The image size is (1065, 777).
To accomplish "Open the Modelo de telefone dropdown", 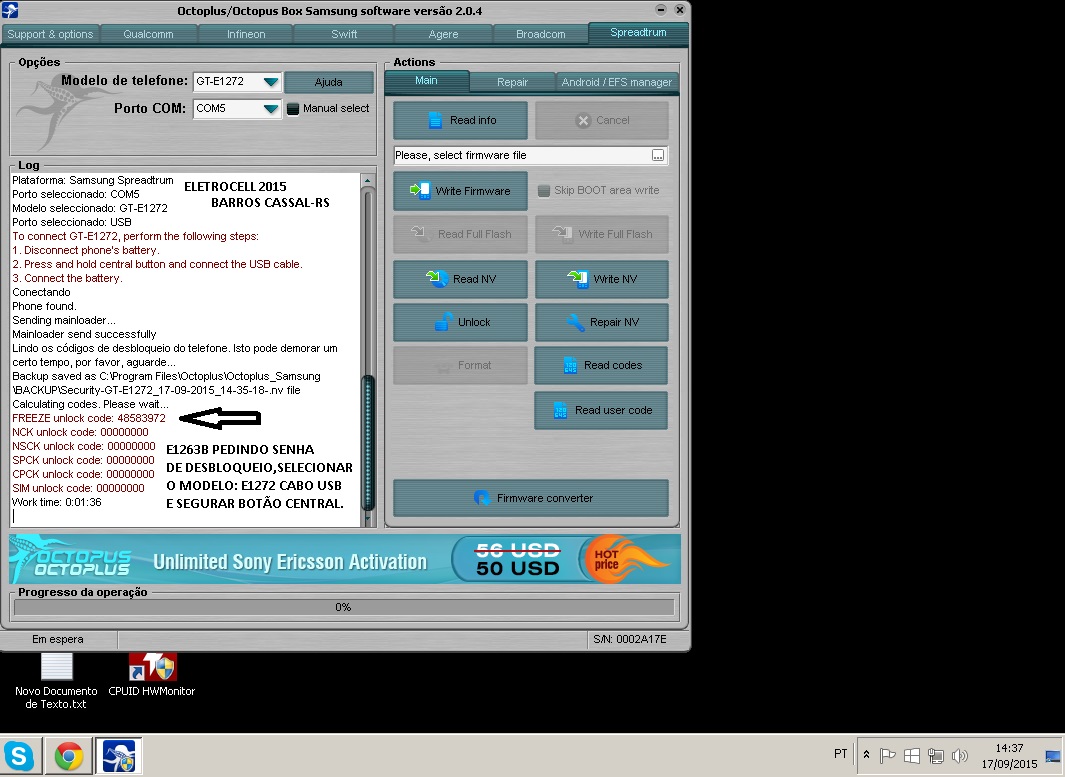I will [x=271, y=82].
